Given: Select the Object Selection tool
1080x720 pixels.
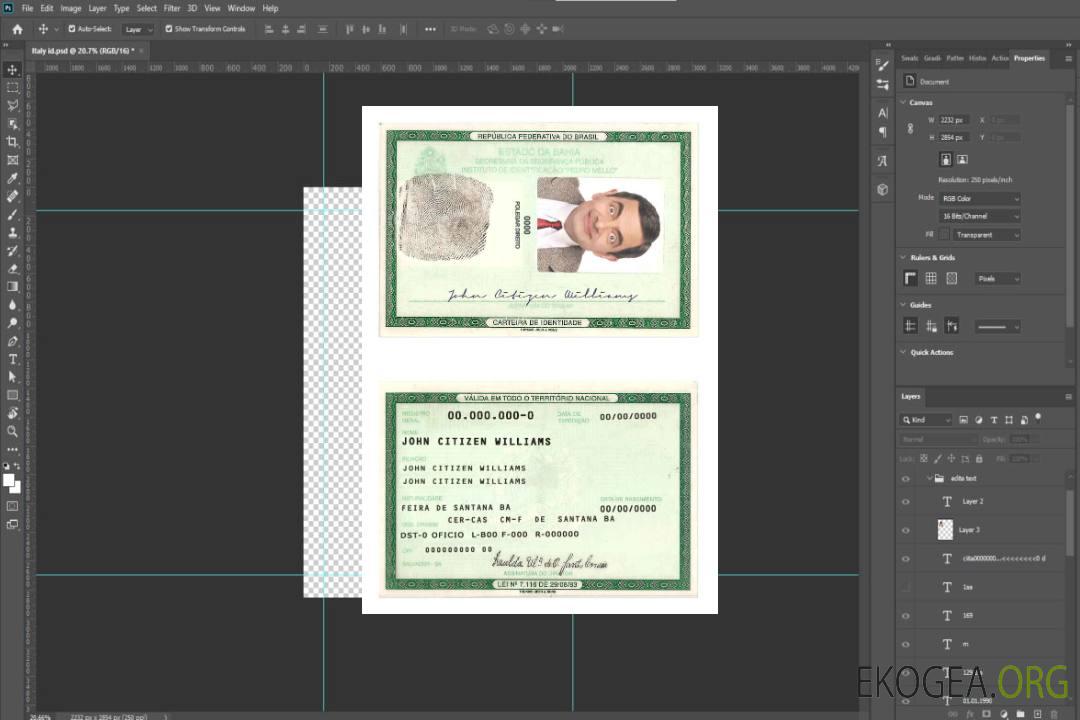Looking at the screenshot, I should click(12, 123).
